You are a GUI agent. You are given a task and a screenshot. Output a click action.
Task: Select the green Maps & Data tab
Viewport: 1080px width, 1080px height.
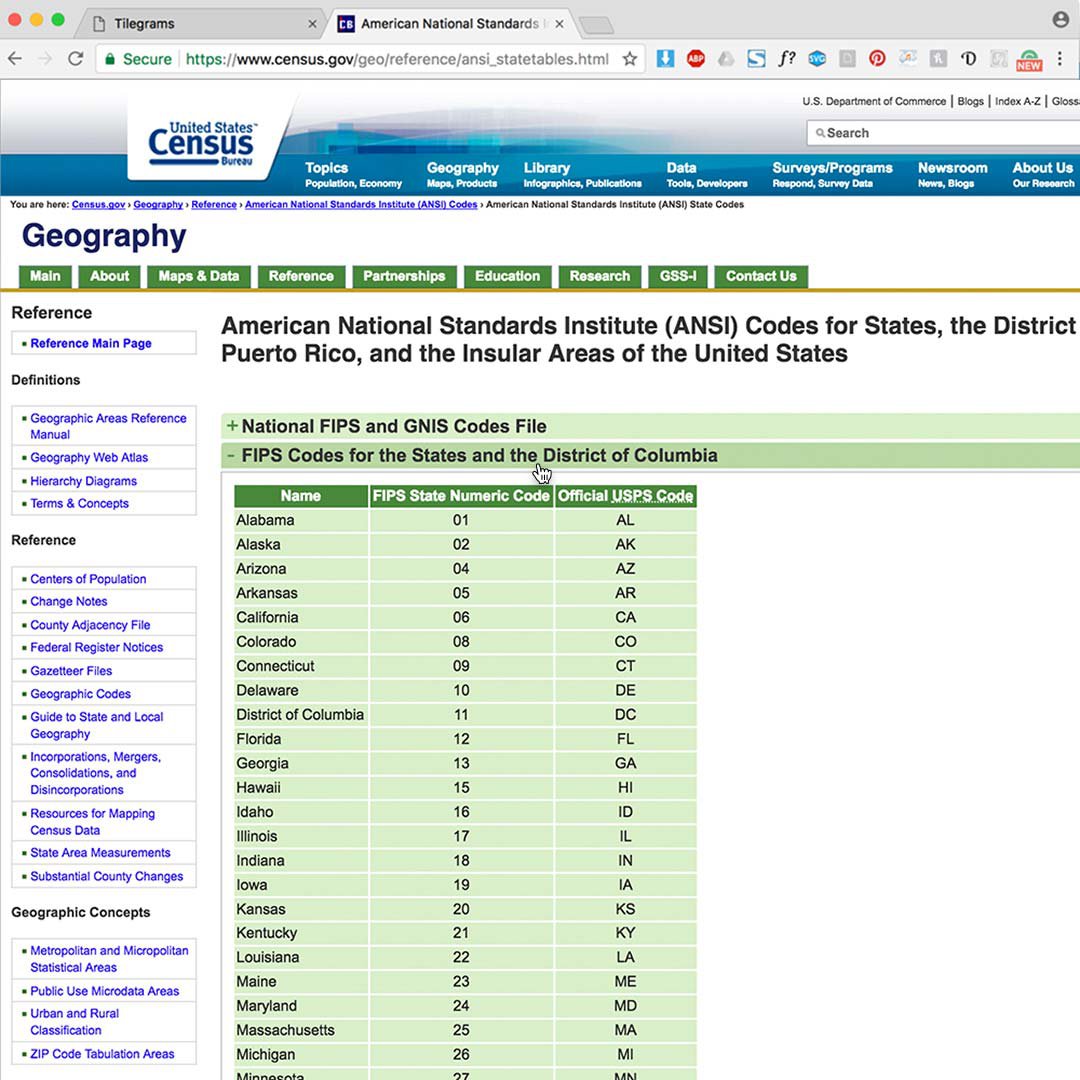tap(199, 276)
